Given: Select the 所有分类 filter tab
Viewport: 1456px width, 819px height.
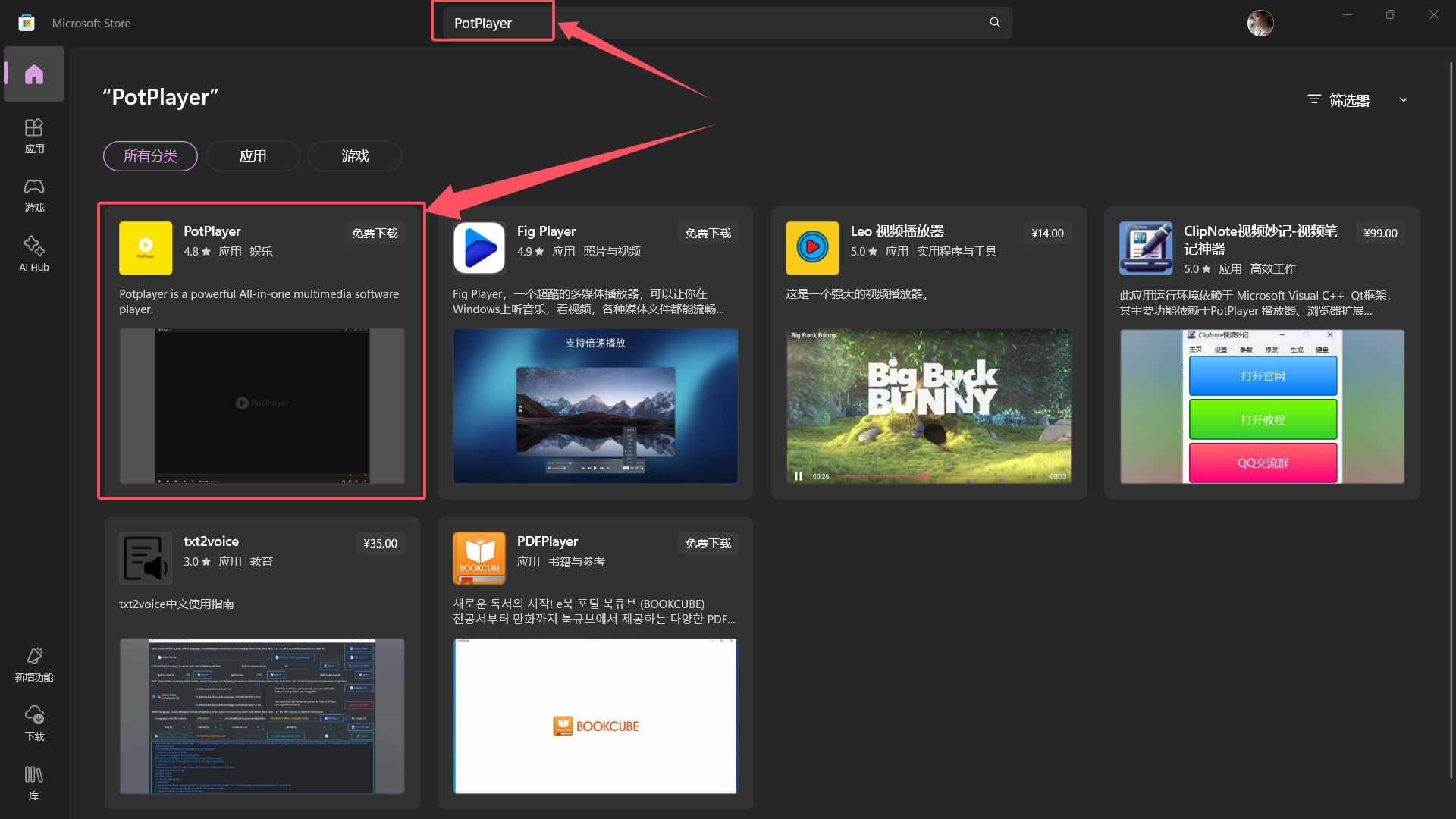Looking at the screenshot, I should pos(150,156).
